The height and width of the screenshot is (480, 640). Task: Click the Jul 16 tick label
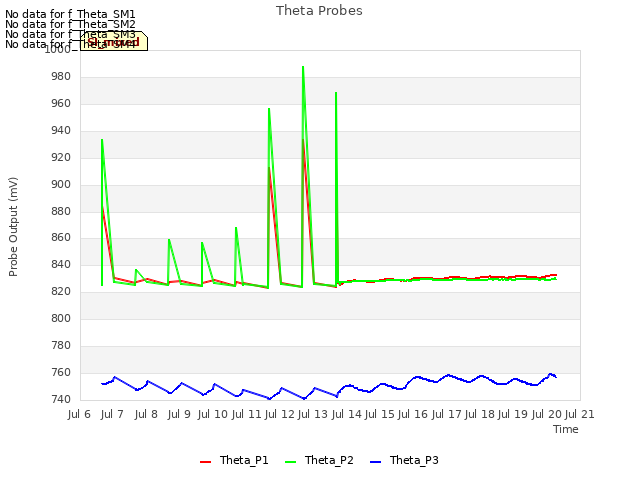click(x=412, y=414)
